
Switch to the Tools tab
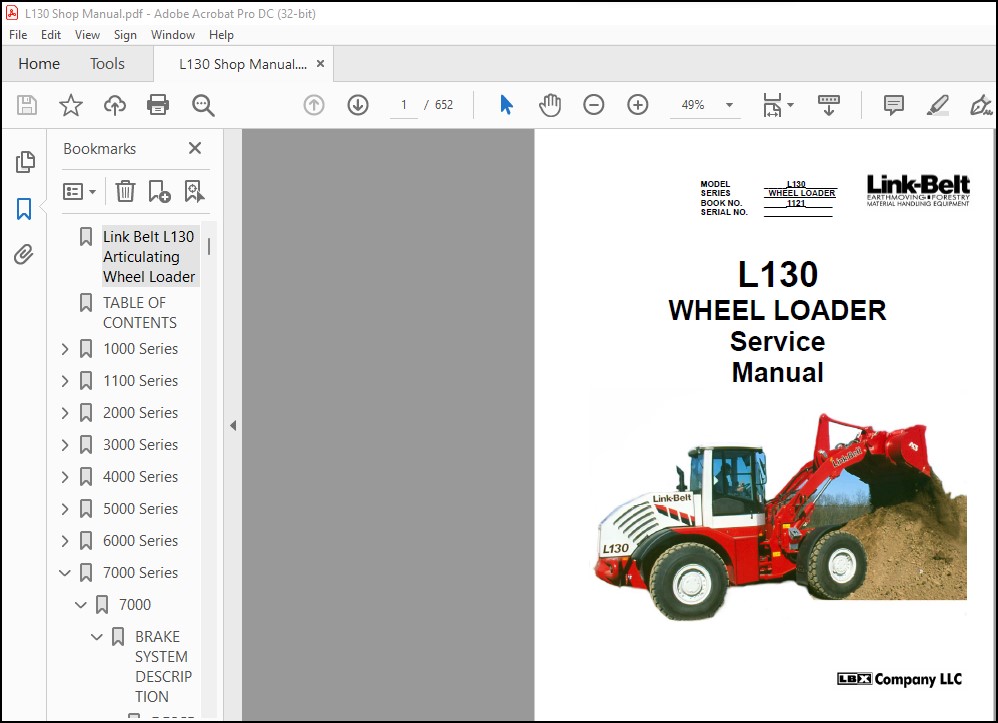pyautogui.click(x=107, y=64)
